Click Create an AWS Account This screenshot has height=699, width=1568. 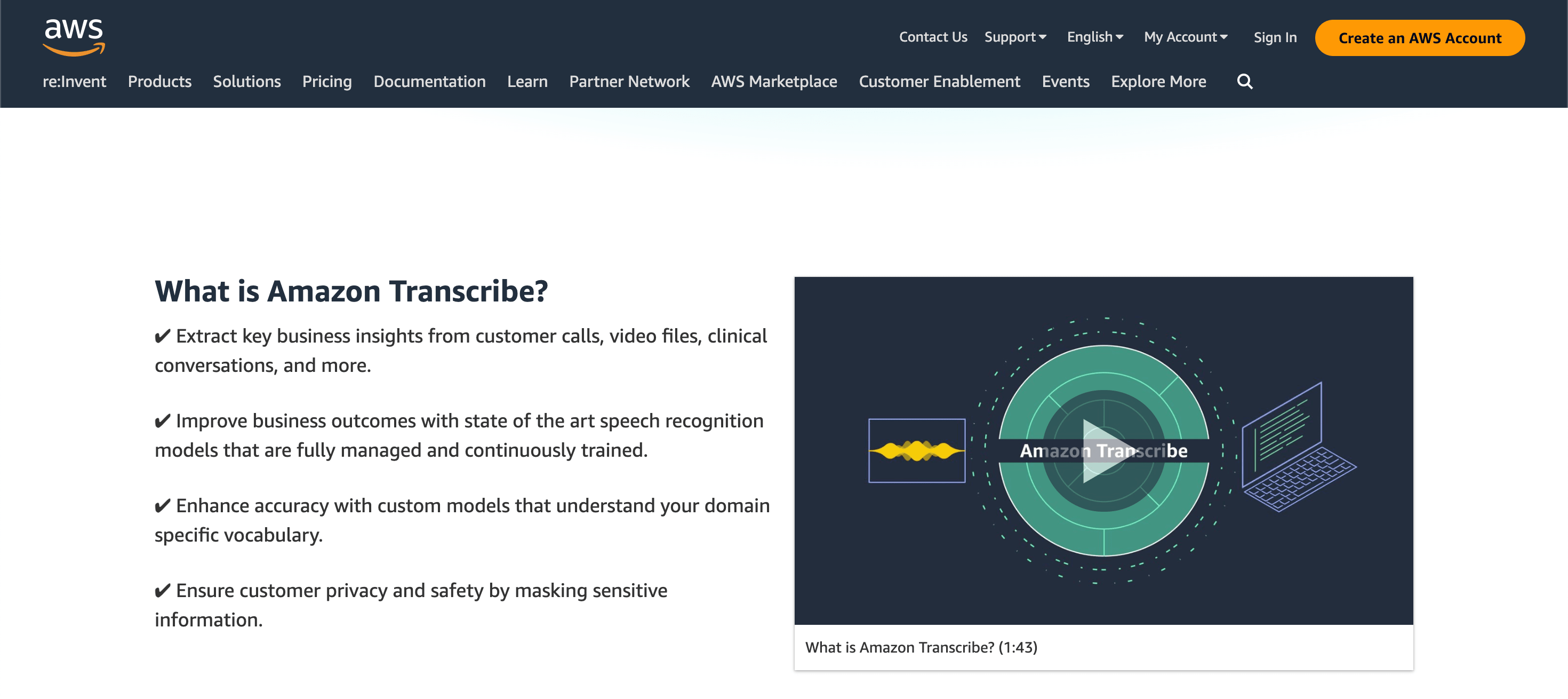pos(1419,38)
